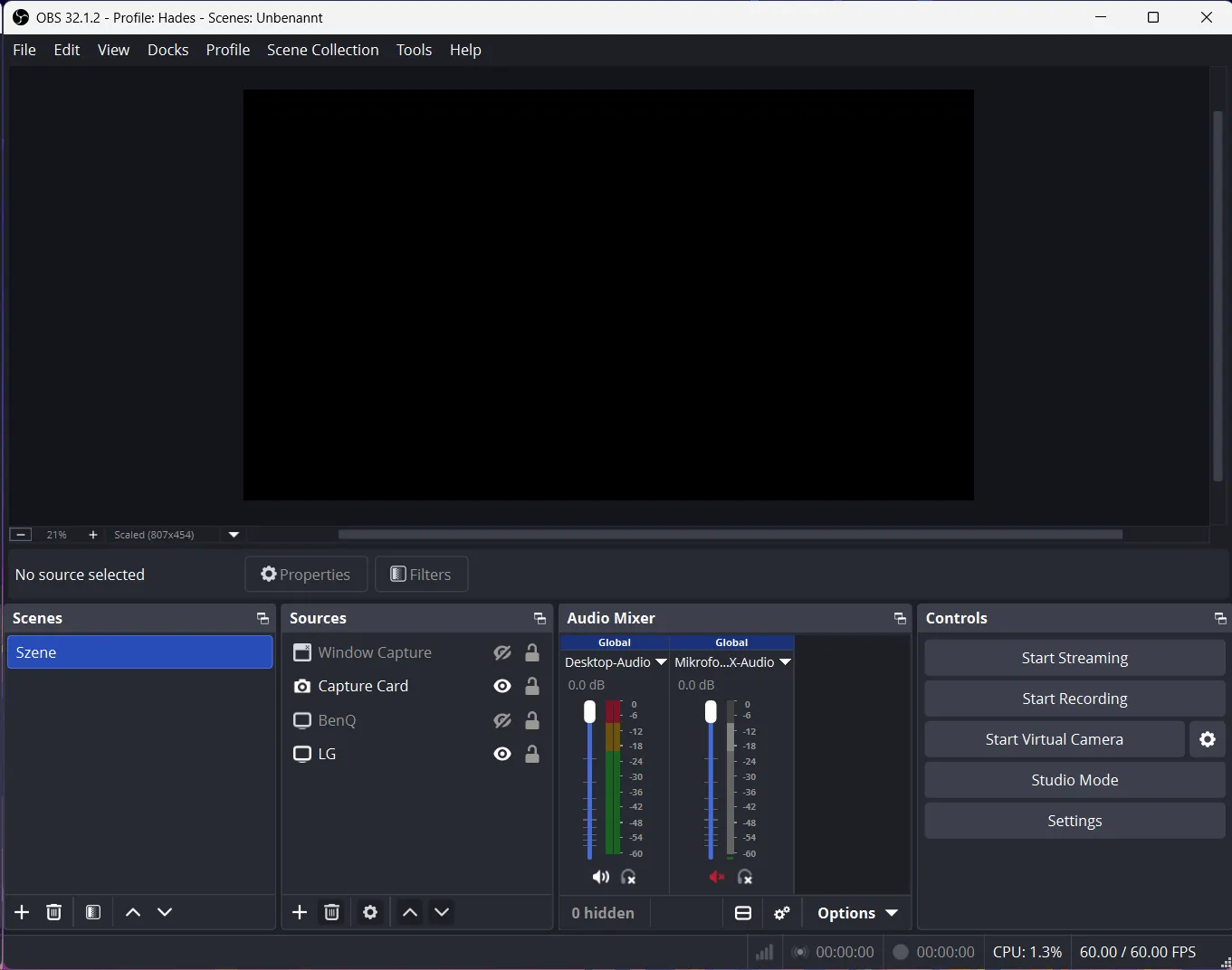Unlock the Capture Card source
Image resolution: width=1232 pixels, height=970 pixels.
point(532,687)
